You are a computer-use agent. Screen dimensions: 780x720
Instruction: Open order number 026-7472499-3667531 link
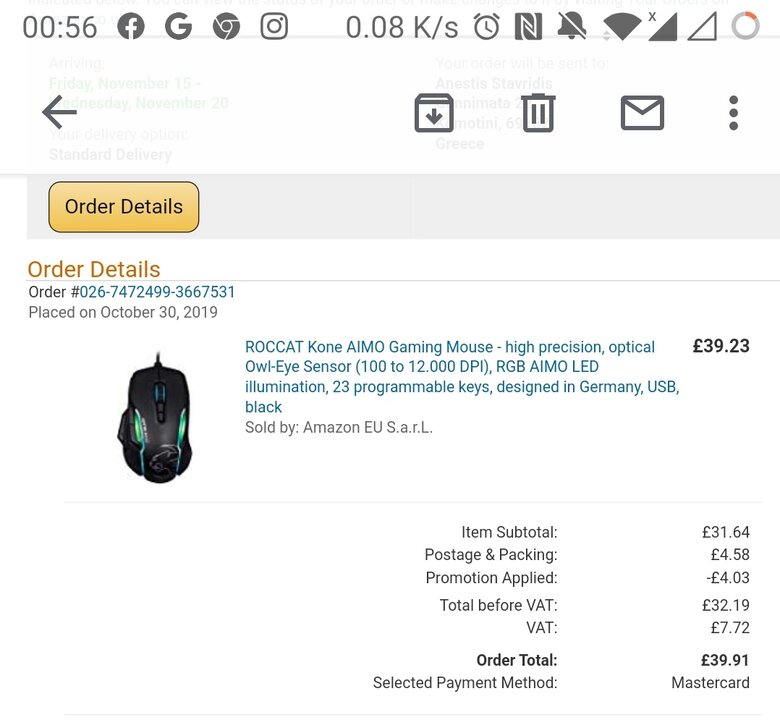(x=157, y=292)
